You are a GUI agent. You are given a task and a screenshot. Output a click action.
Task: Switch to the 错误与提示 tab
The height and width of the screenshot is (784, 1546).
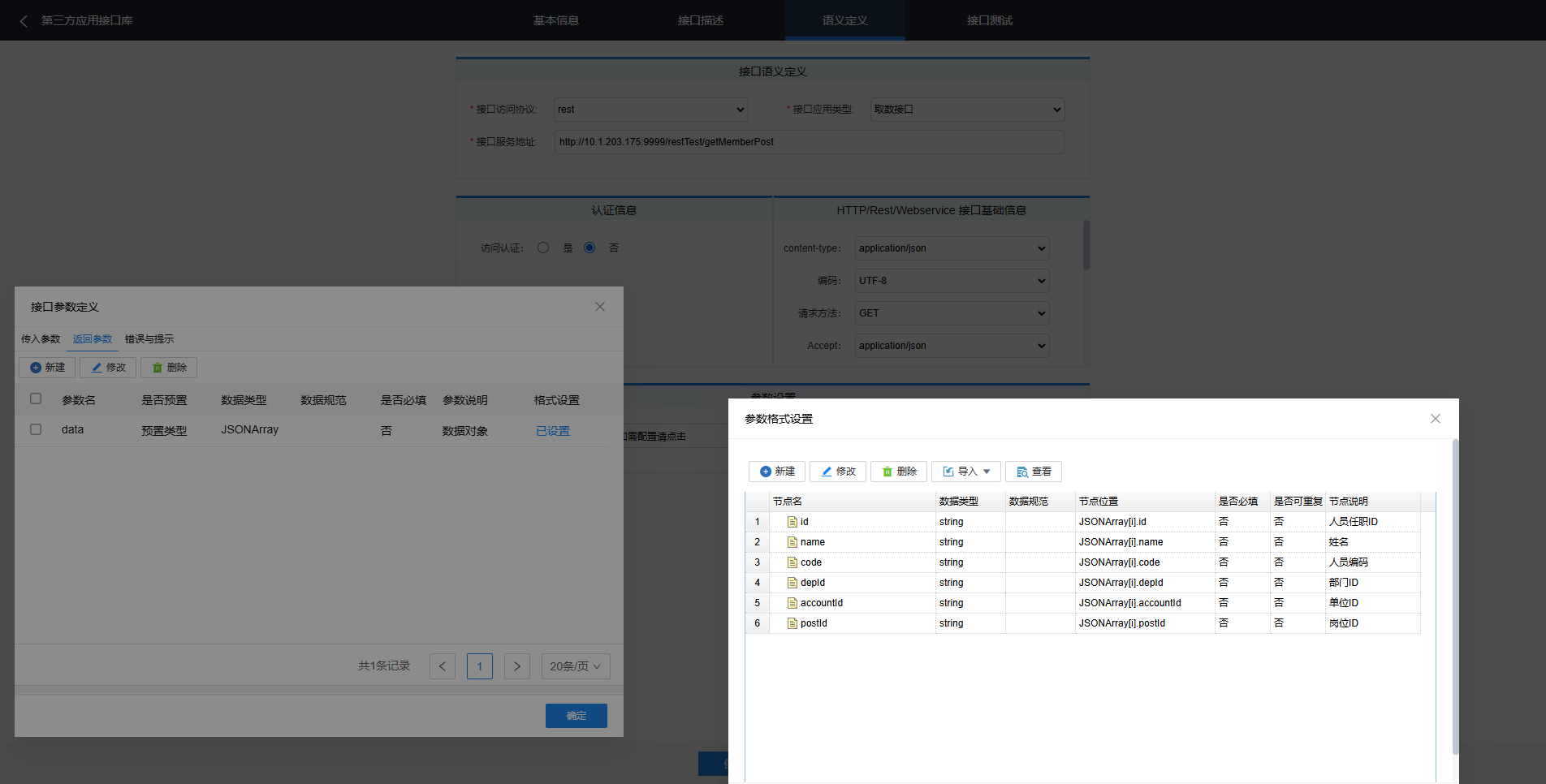[149, 339]
